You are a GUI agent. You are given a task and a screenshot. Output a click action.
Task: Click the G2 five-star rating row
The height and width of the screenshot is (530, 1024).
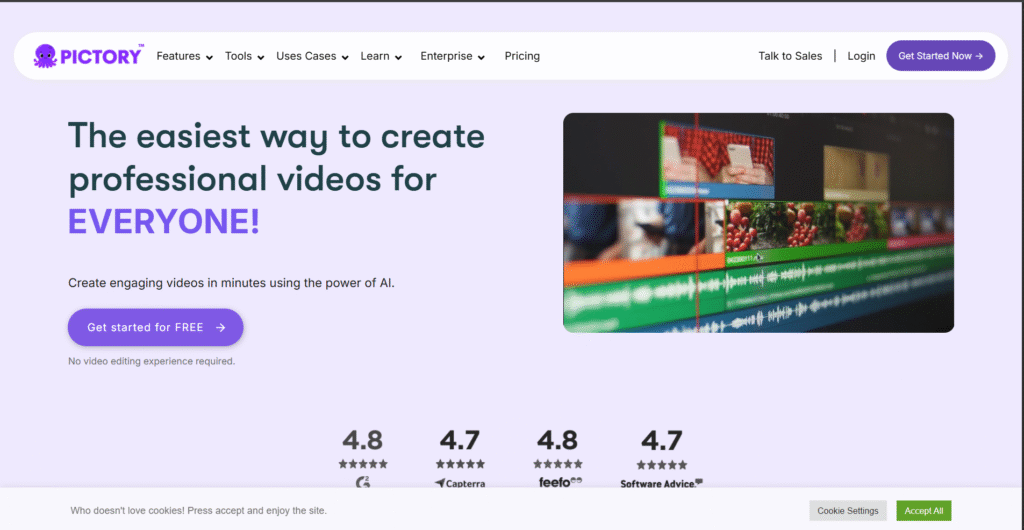(x=363, y=464)
